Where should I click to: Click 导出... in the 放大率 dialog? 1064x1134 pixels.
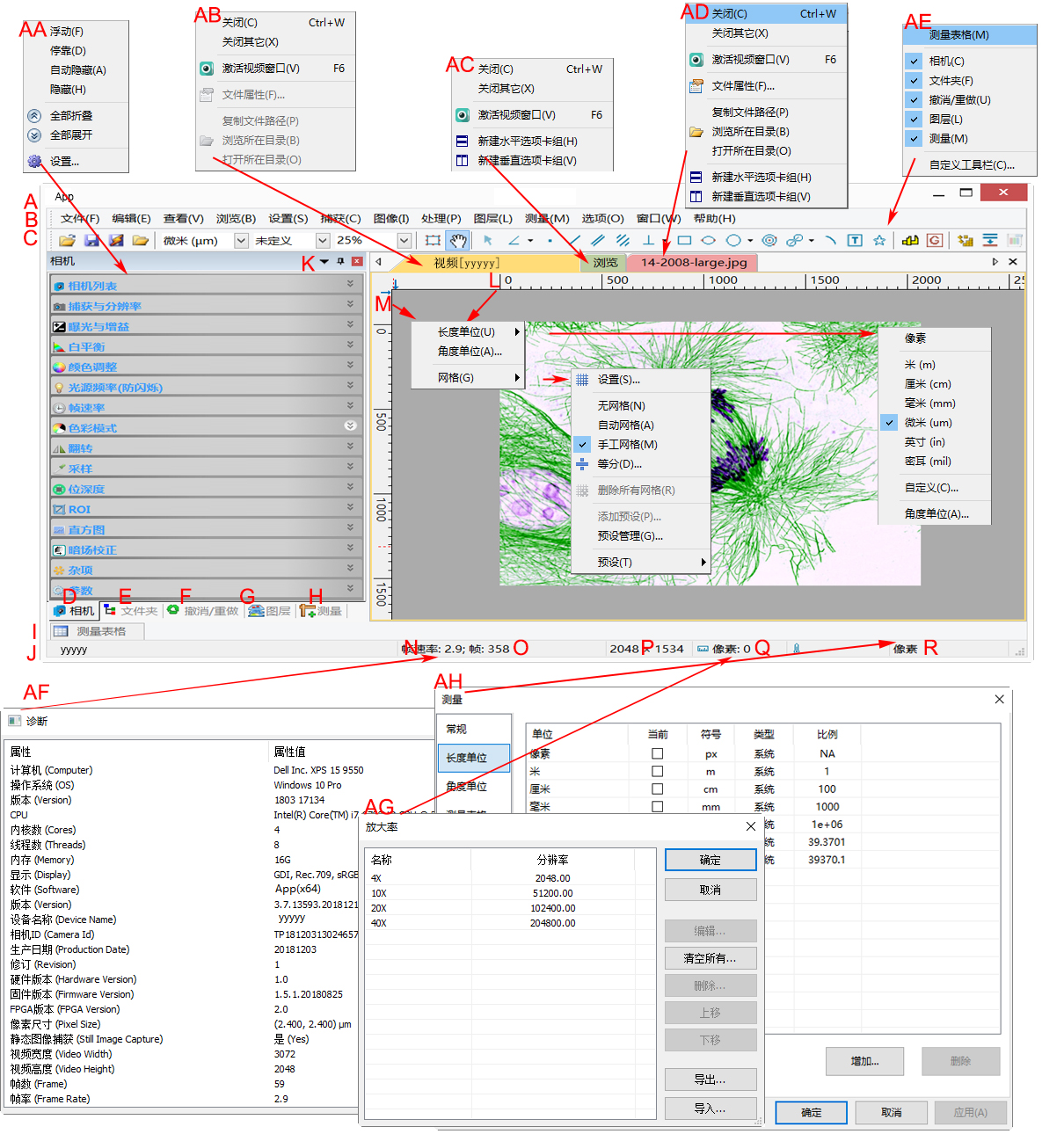[x=711, y=1079]
